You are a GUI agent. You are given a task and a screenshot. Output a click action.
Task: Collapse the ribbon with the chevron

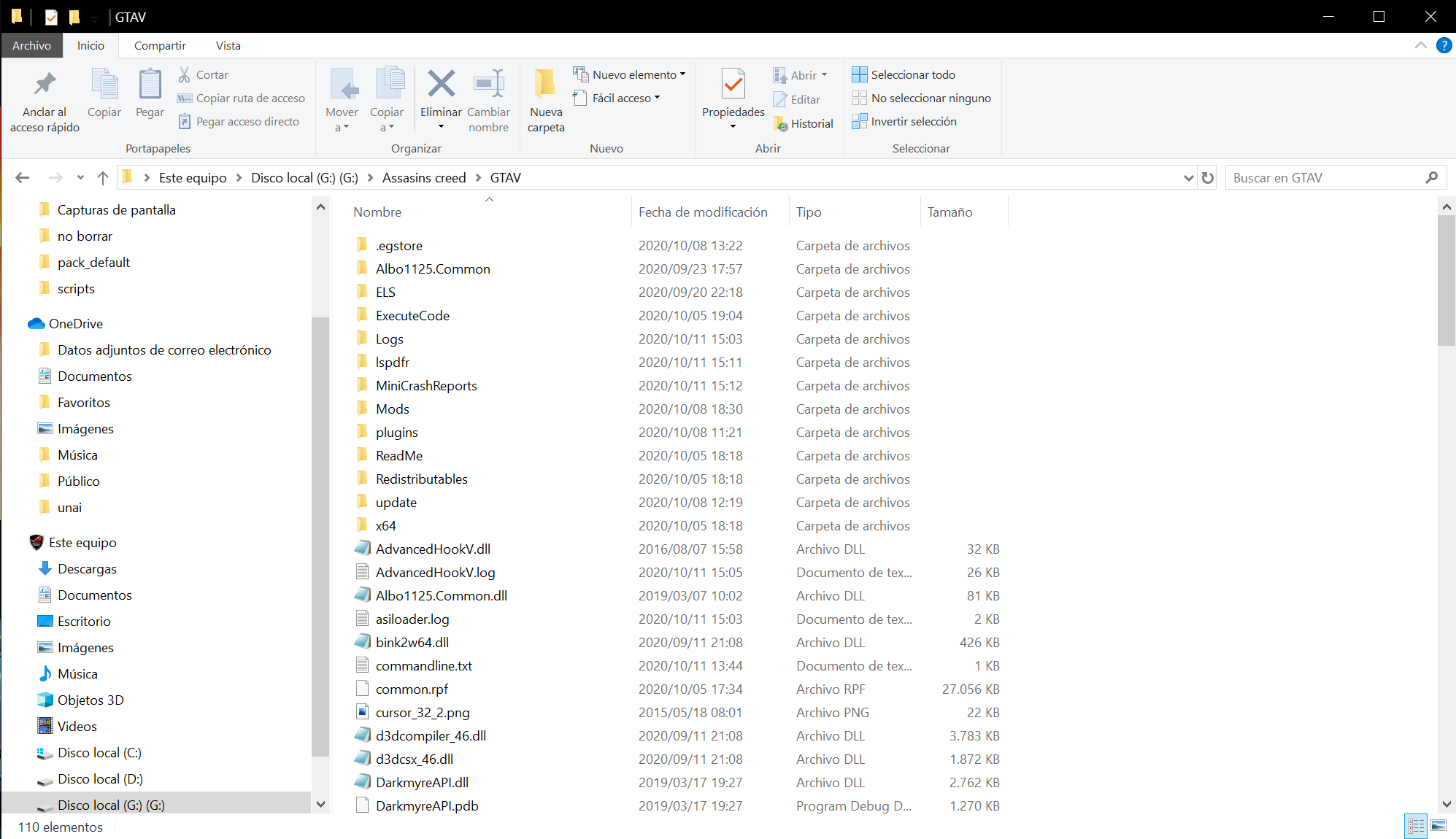1420,45
